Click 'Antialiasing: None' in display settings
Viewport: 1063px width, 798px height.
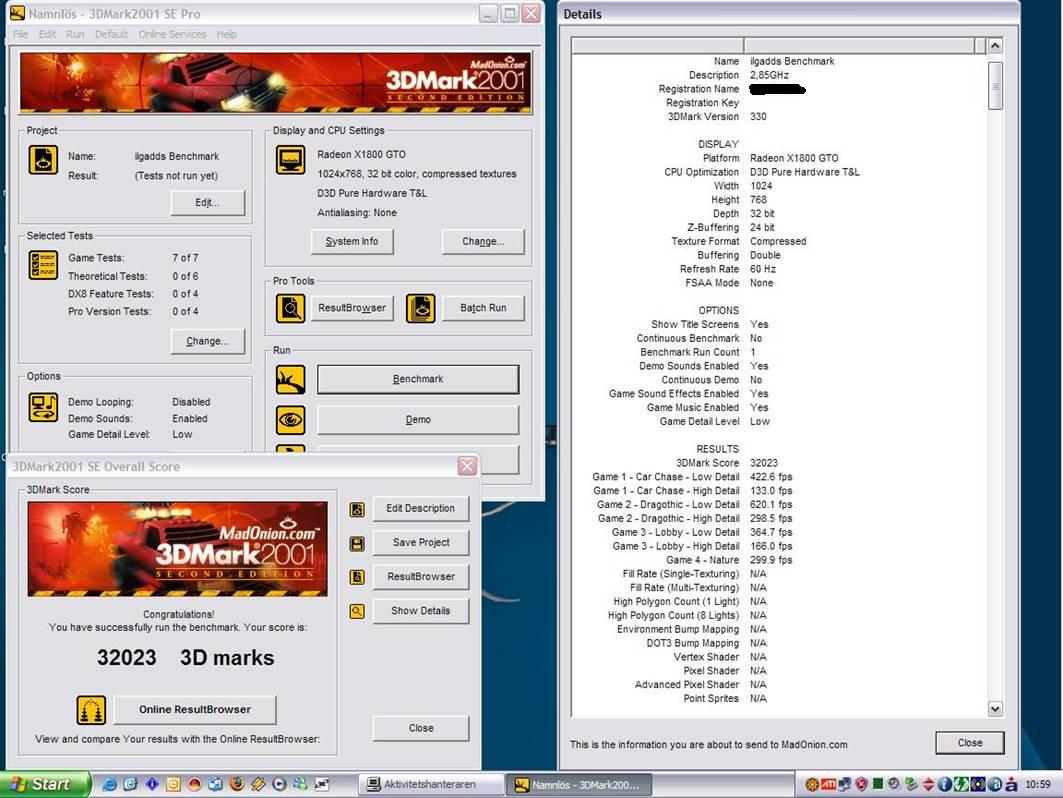click(x=357, y=213)
